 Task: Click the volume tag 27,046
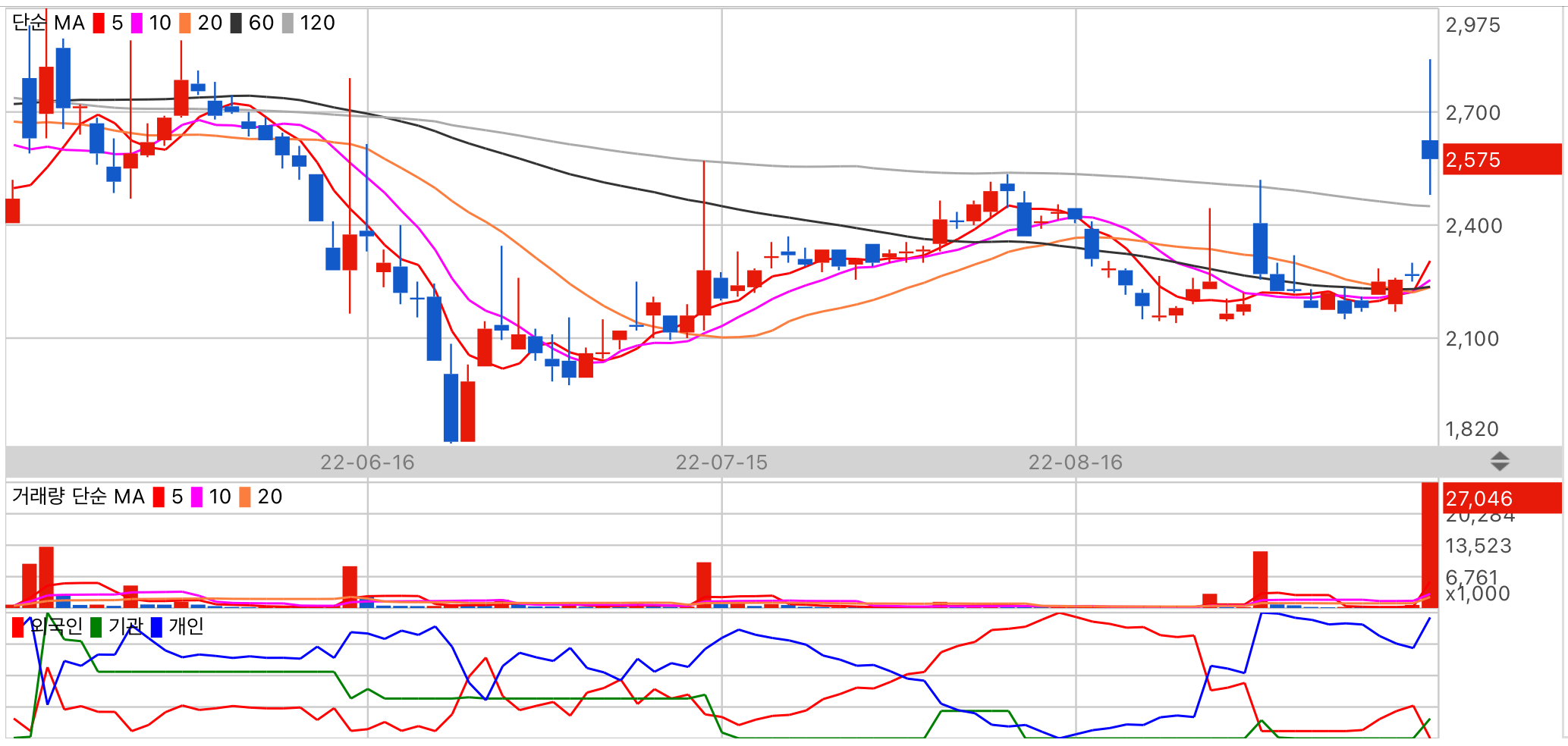click(x=1502, y=498)
